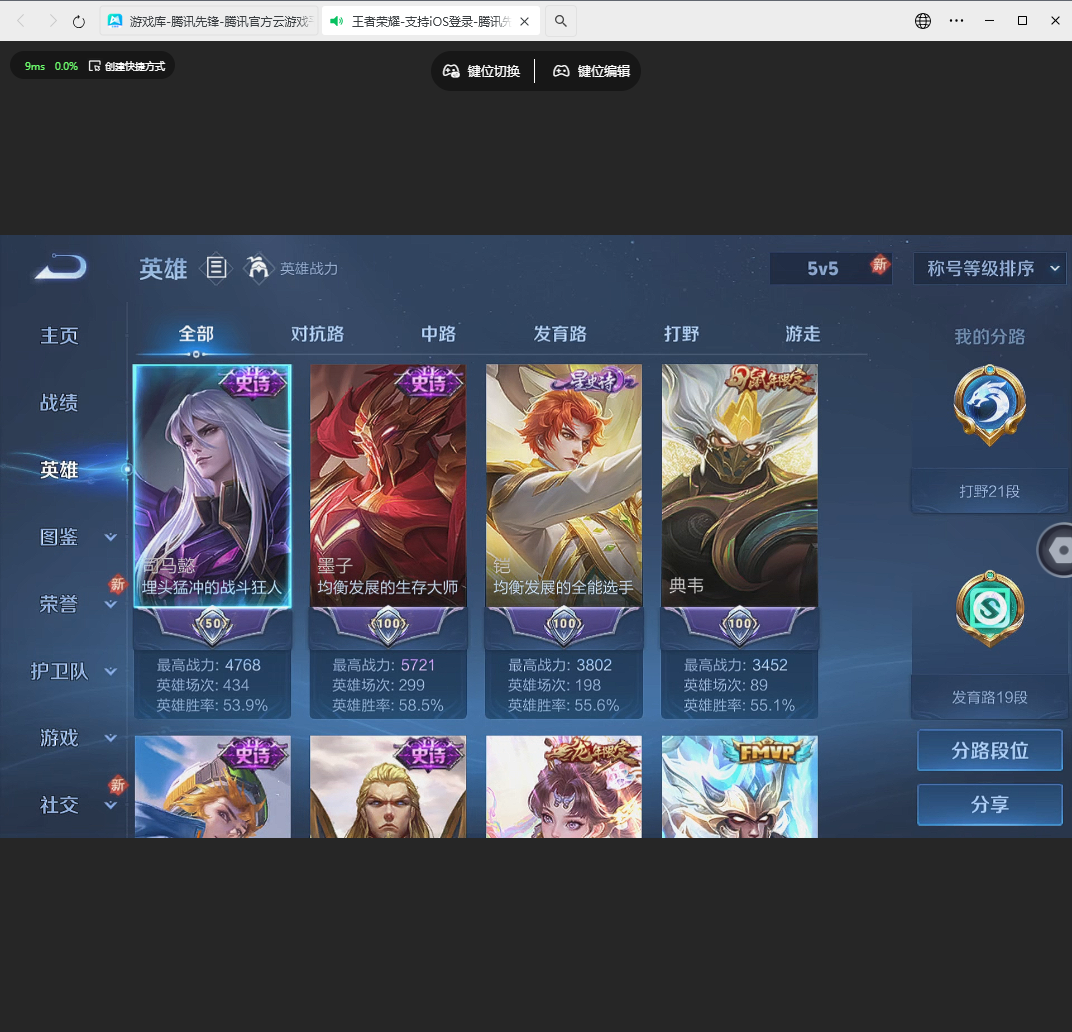
Task: Open the hero list view icon
Action: [x=216, y=268]
